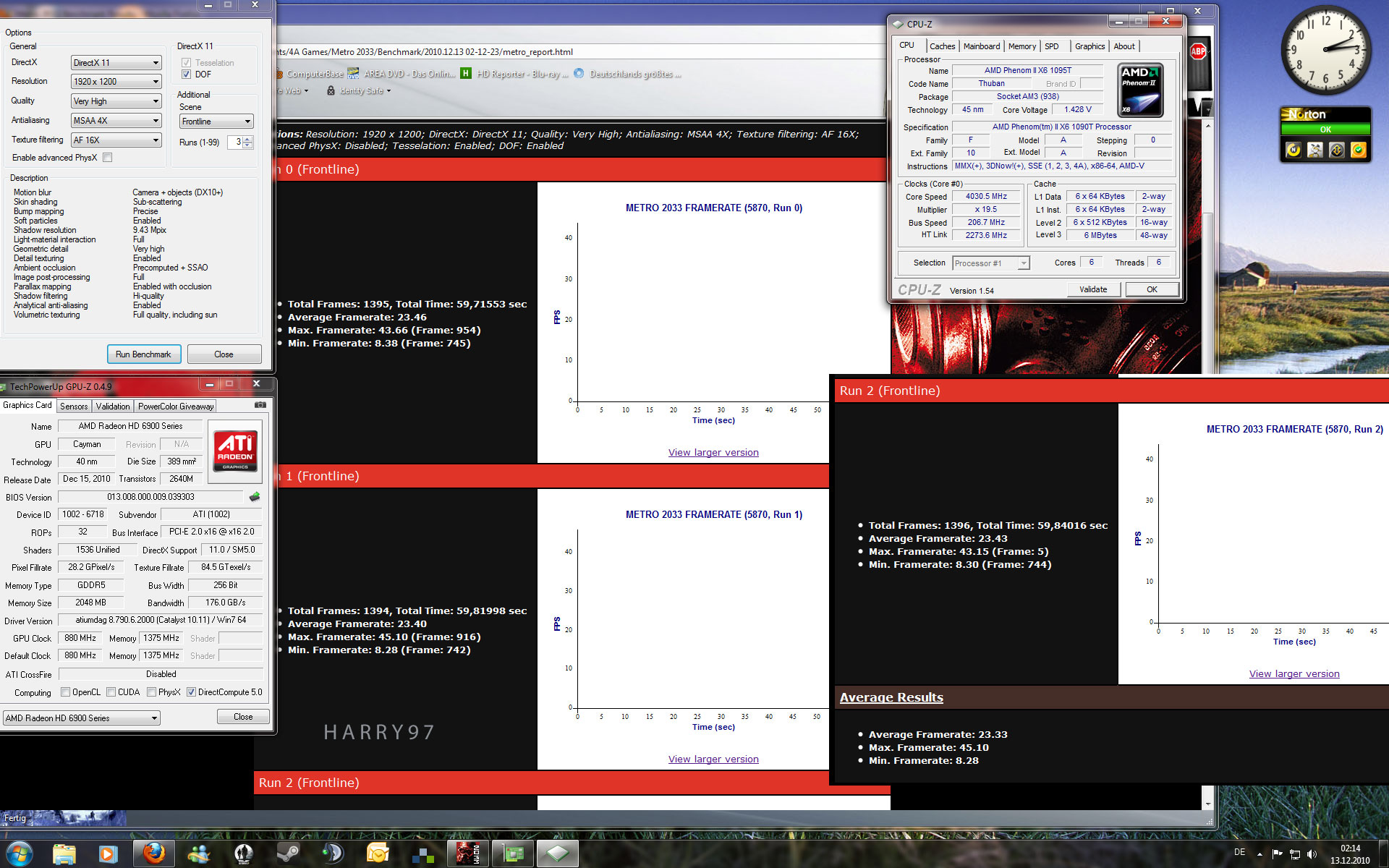The height and width of the screenshot is (868, 1389).
Task: Switch to the Mainboard tab in CPU-Z
Action: point(982,46)
